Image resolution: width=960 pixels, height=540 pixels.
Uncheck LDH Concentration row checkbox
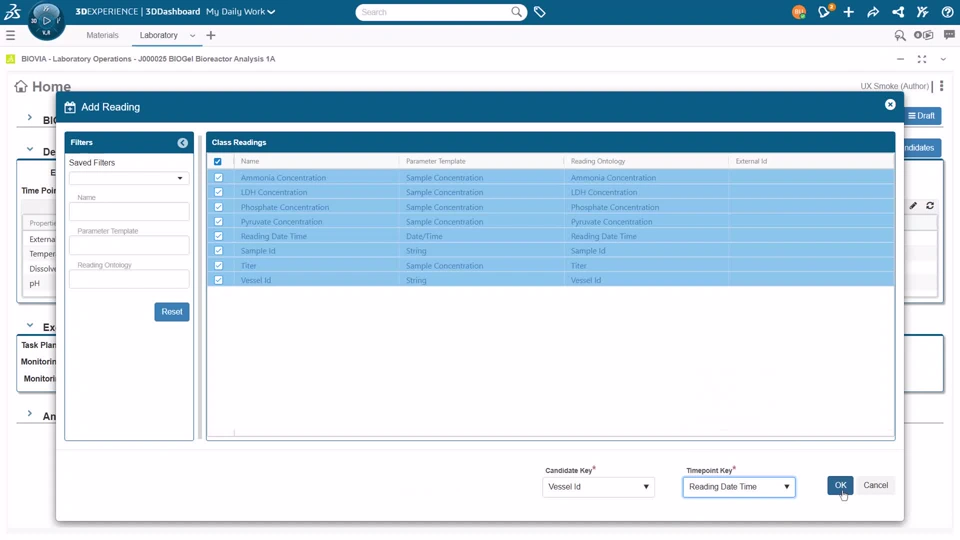coord(219,192)
